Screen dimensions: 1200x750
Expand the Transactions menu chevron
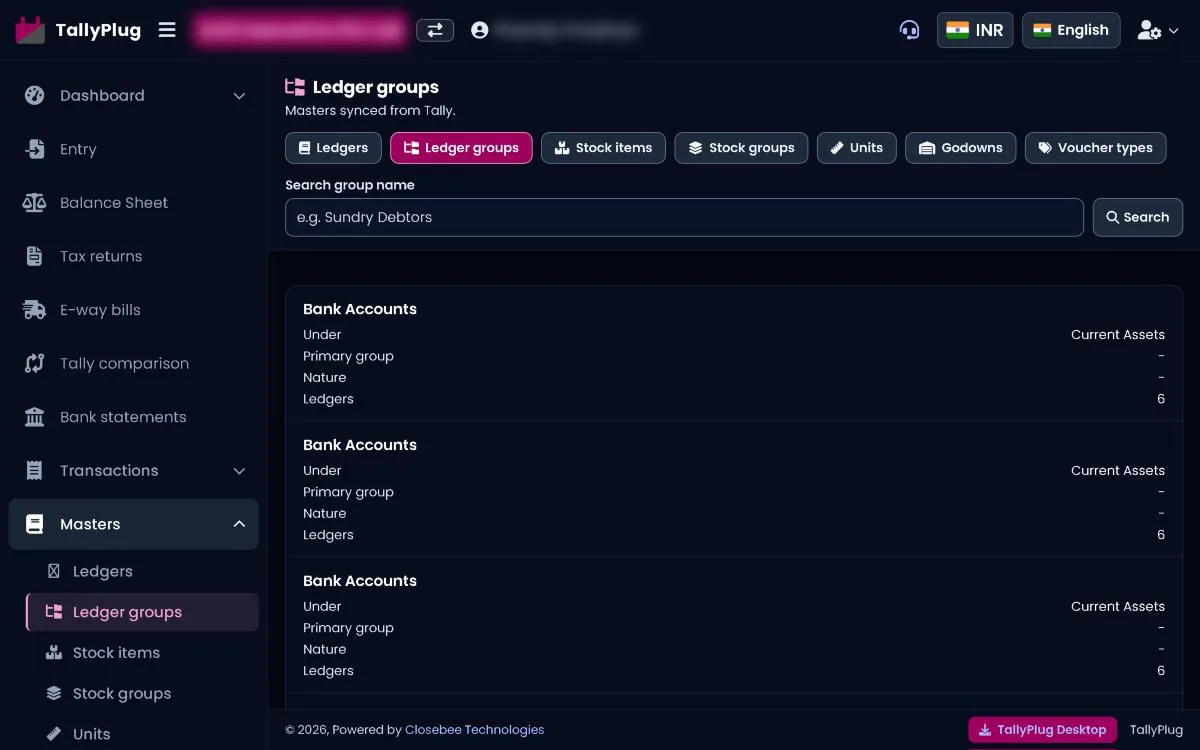239,471
